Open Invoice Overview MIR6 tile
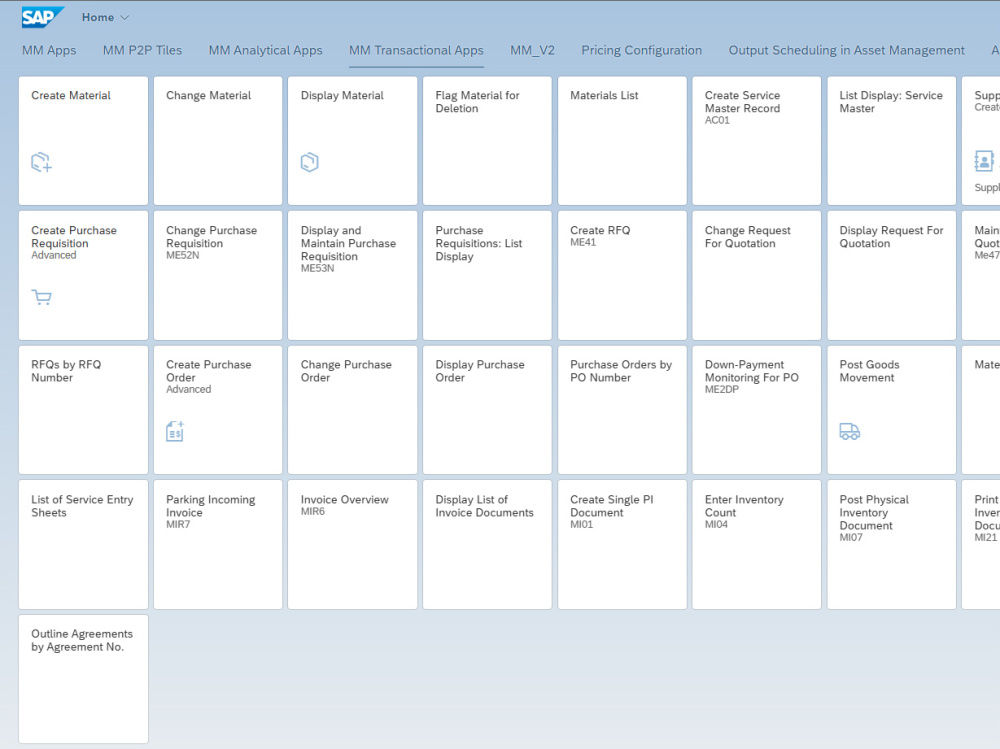1000x749 pixels. pyautogui.click(x=353, y=545)
